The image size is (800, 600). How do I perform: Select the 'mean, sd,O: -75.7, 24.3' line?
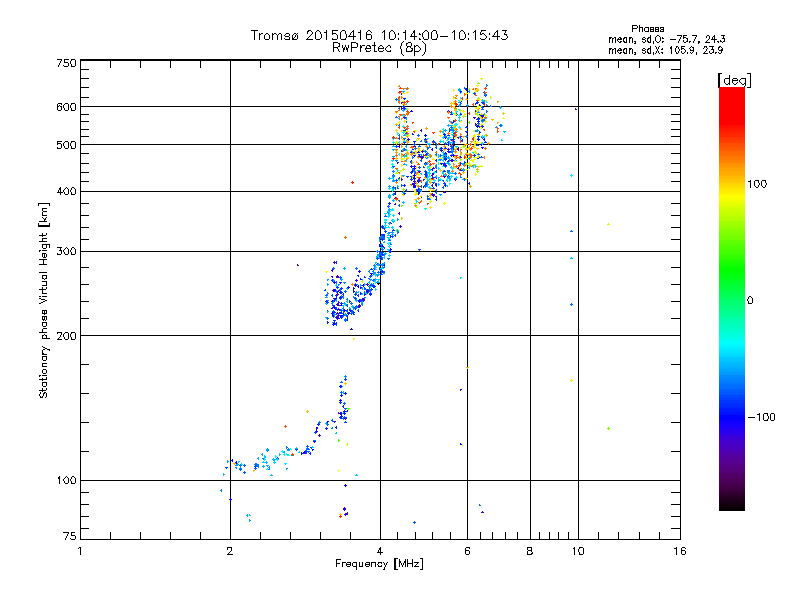(x=666, y=39)
